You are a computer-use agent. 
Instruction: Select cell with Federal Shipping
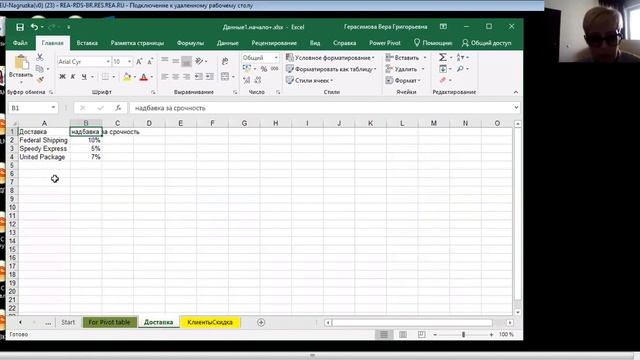click(44, 140)
